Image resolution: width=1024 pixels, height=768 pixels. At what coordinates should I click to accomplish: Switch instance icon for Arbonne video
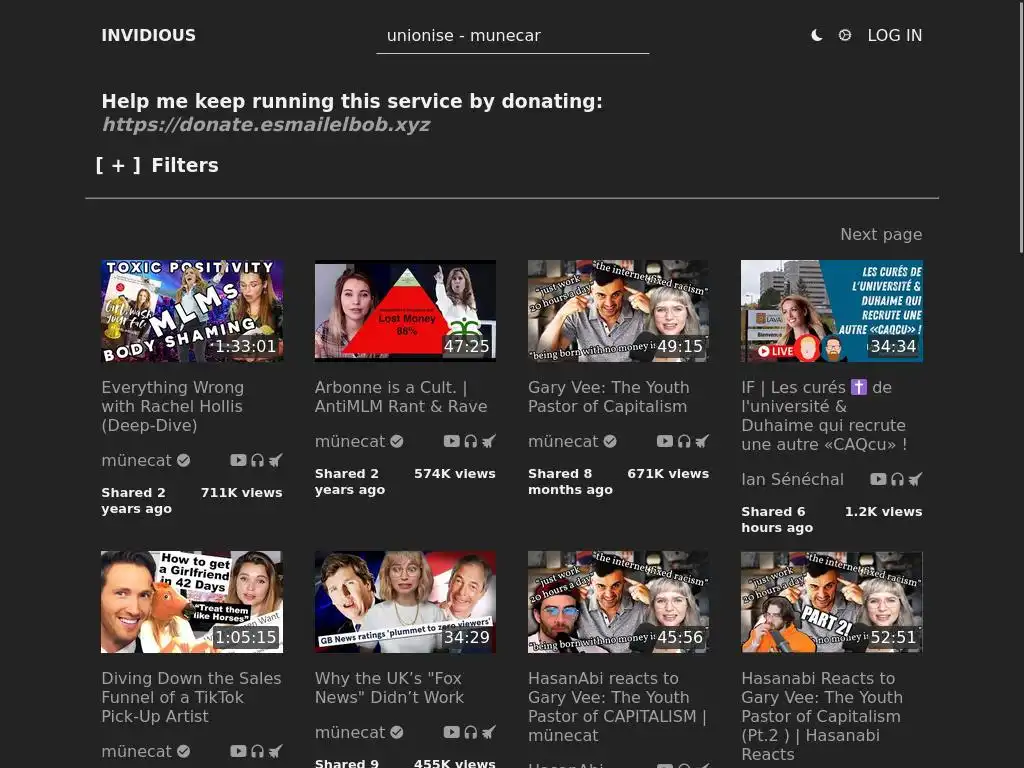[x=488, y=441]
